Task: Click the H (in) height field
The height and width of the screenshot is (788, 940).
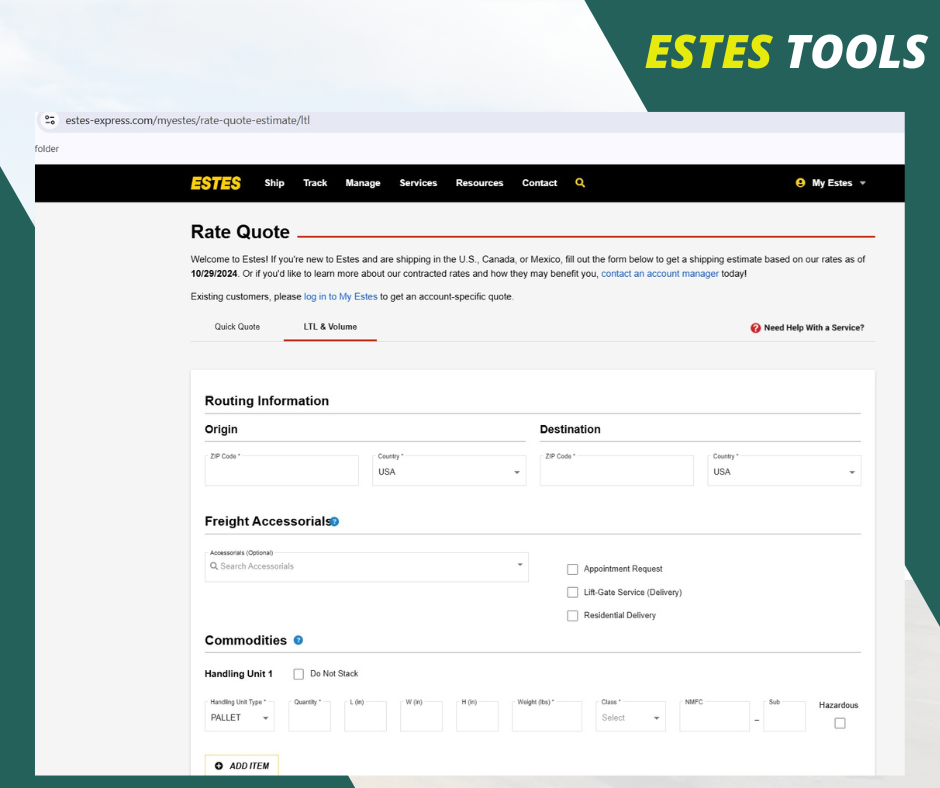Action: [x=477, y=717]
